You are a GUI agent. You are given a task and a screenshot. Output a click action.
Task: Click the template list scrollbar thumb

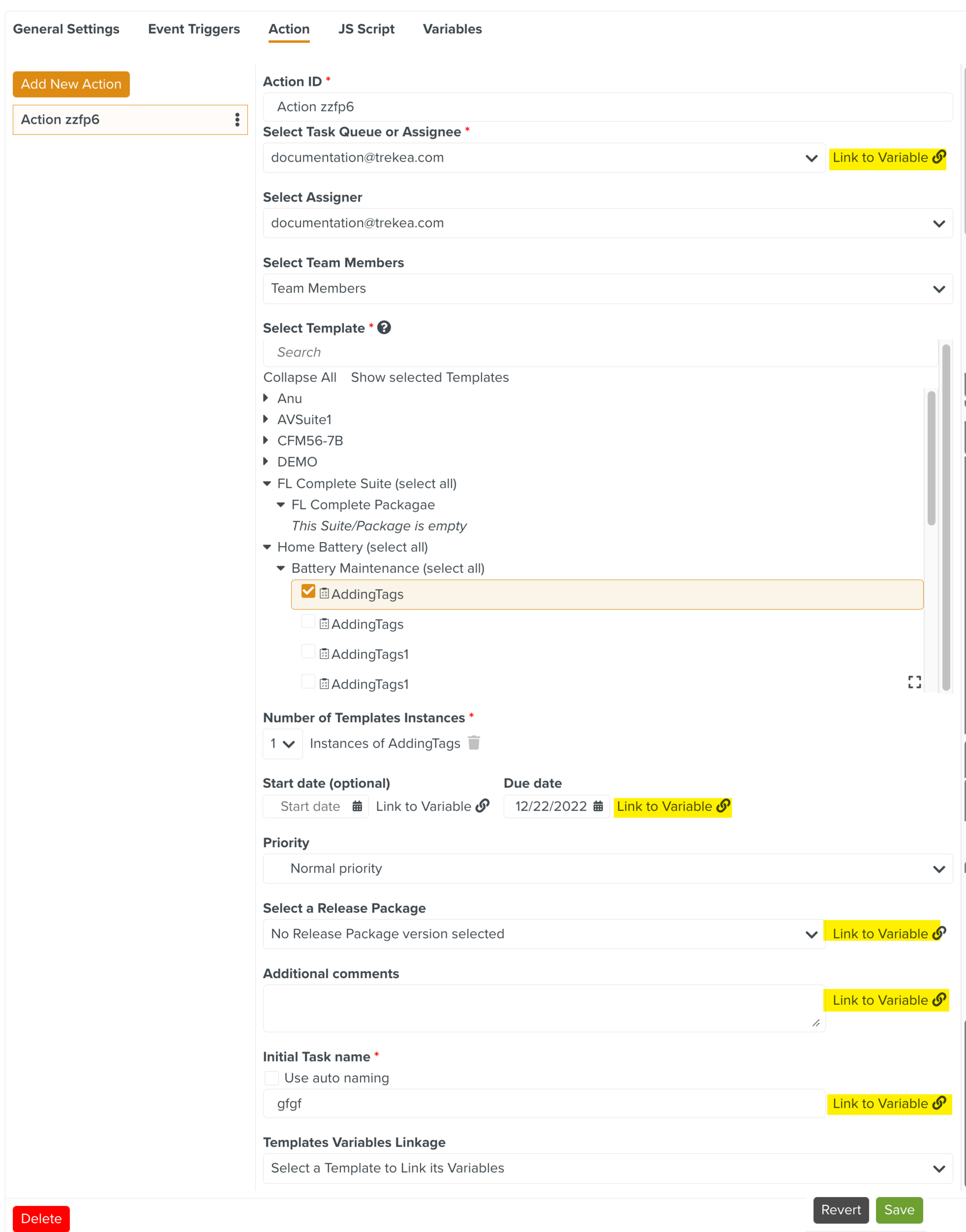931,458
